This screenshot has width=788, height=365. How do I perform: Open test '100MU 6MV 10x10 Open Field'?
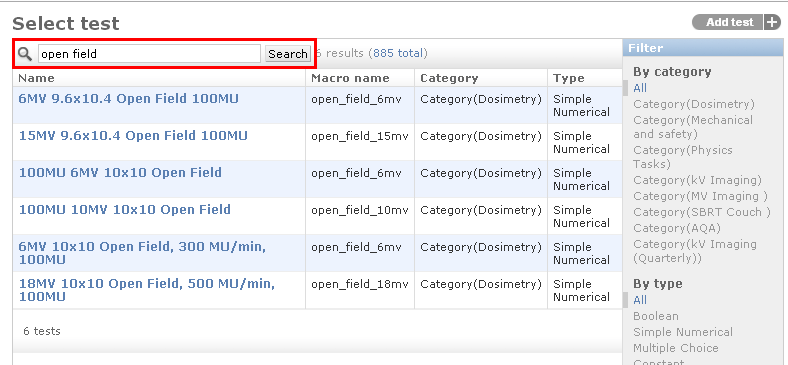[120, 172]
